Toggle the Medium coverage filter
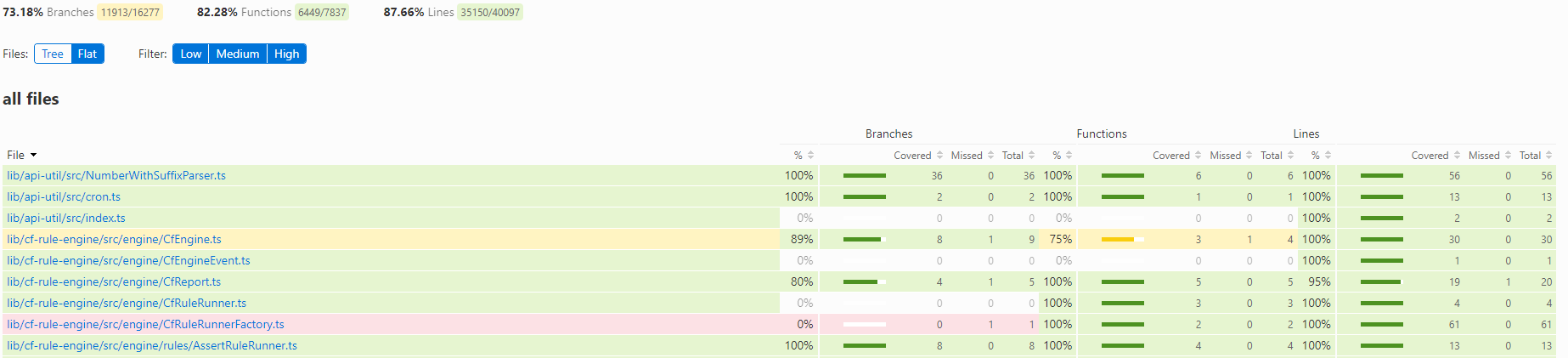 (x=238, y=54)
